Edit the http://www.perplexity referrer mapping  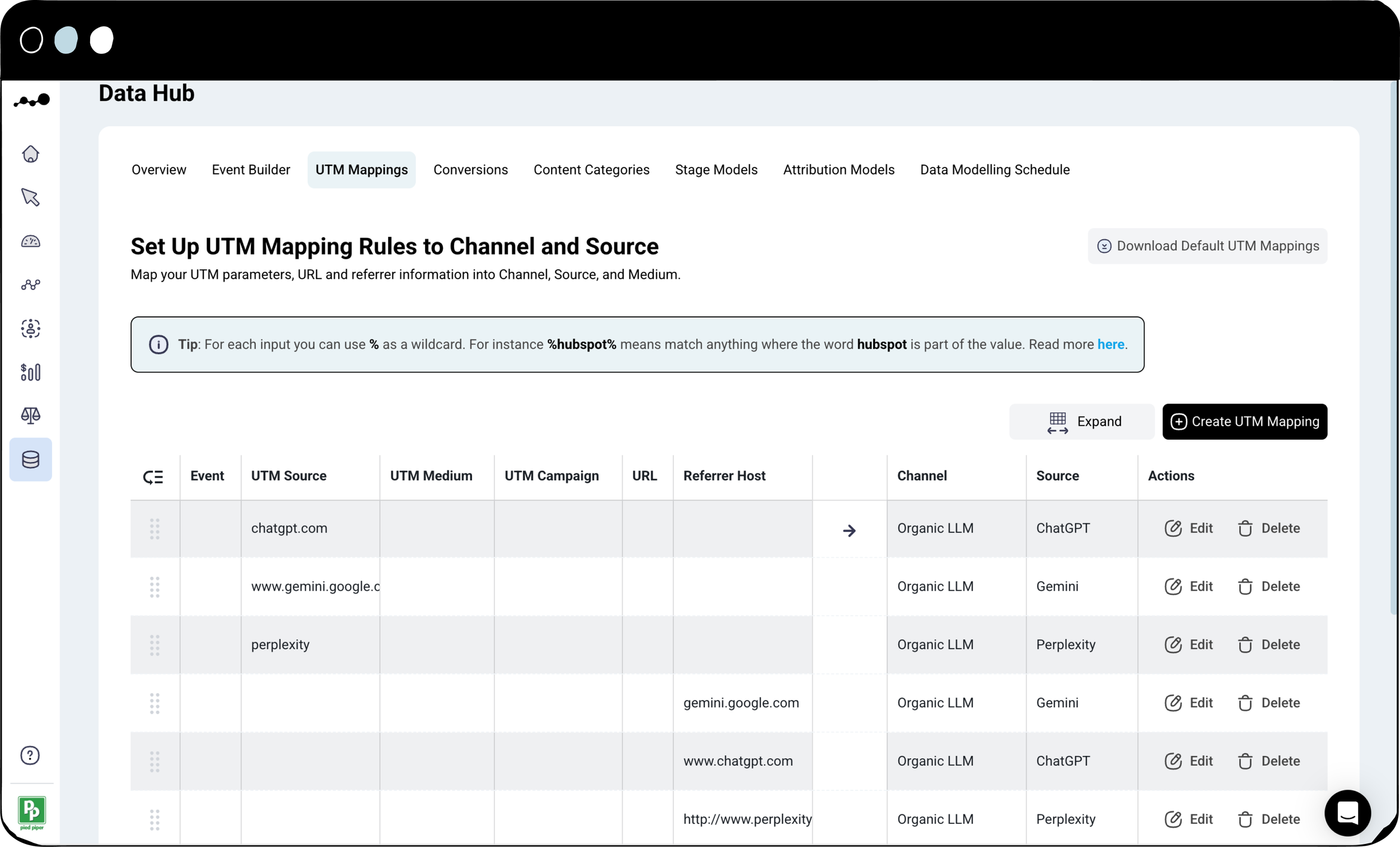point(1189,820)
